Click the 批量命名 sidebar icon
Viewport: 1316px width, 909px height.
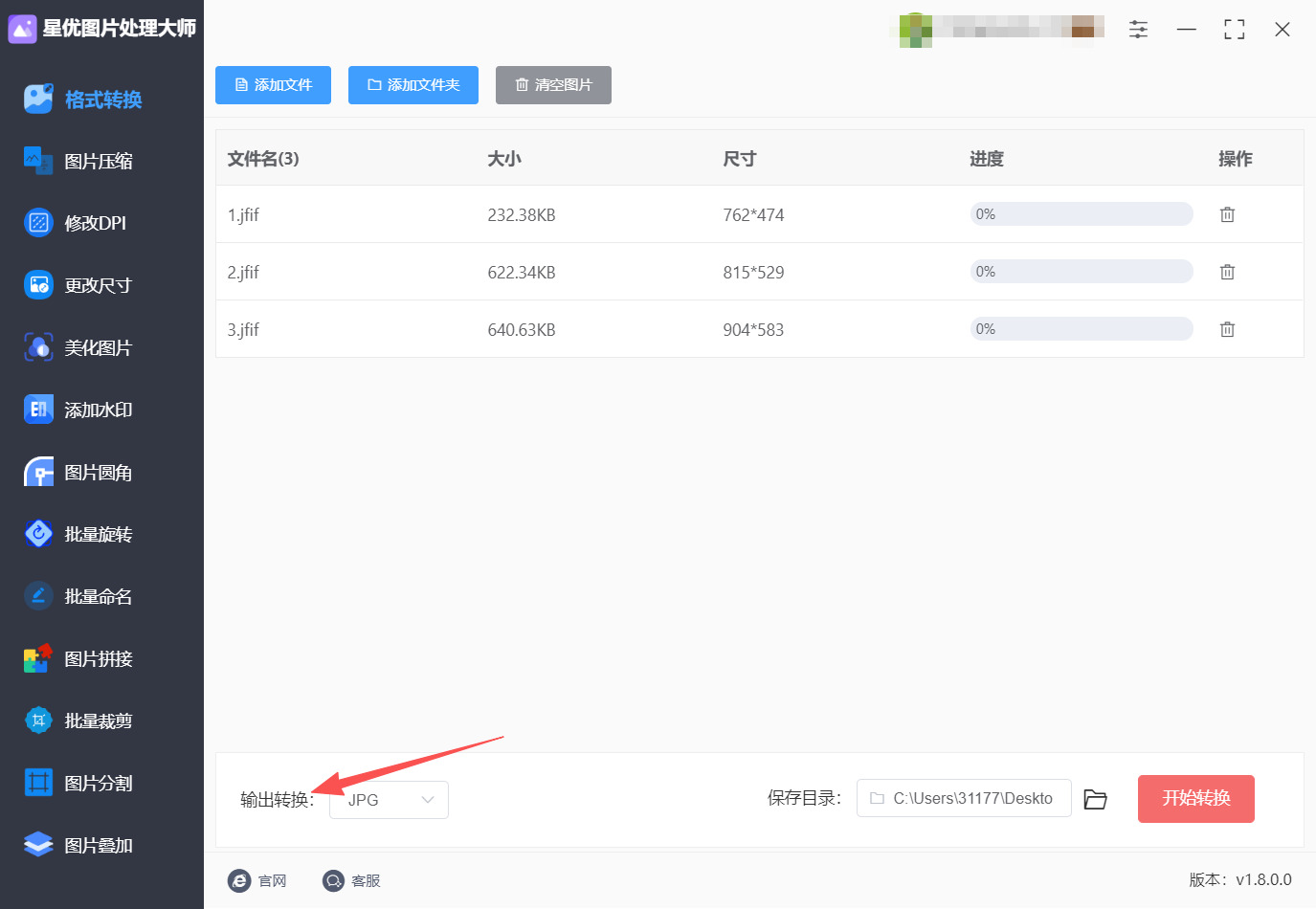click(x=38, y=596)
